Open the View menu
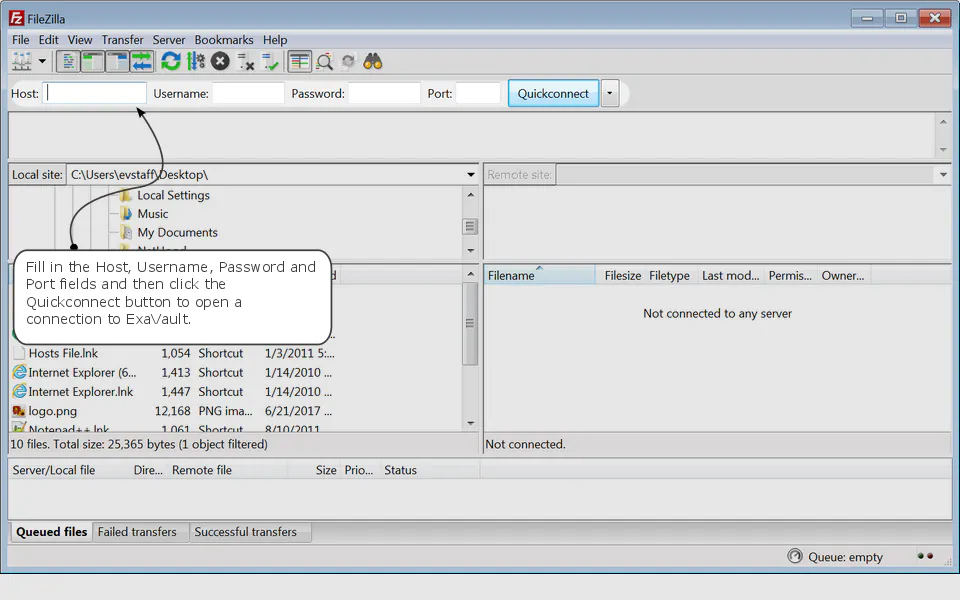The image size is (960, 600). pos(80,40)
